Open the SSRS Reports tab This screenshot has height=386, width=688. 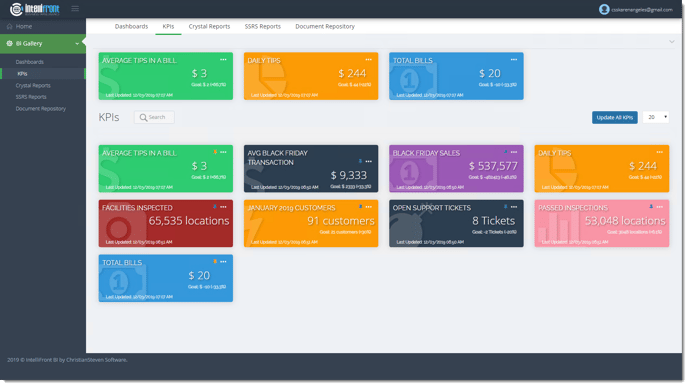pos(262,26)
